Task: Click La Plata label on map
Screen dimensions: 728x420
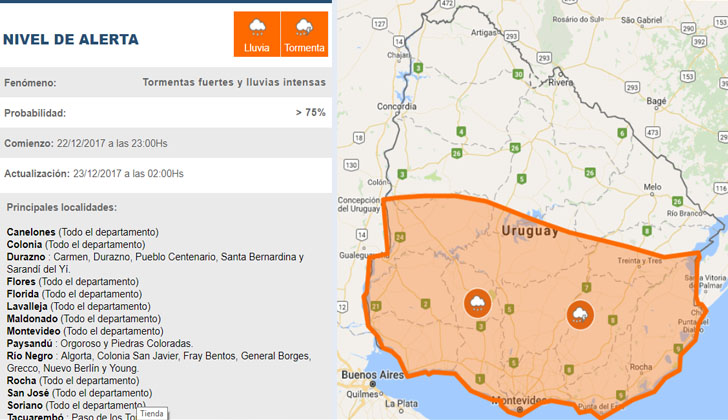Action: [x=401, y=404]
